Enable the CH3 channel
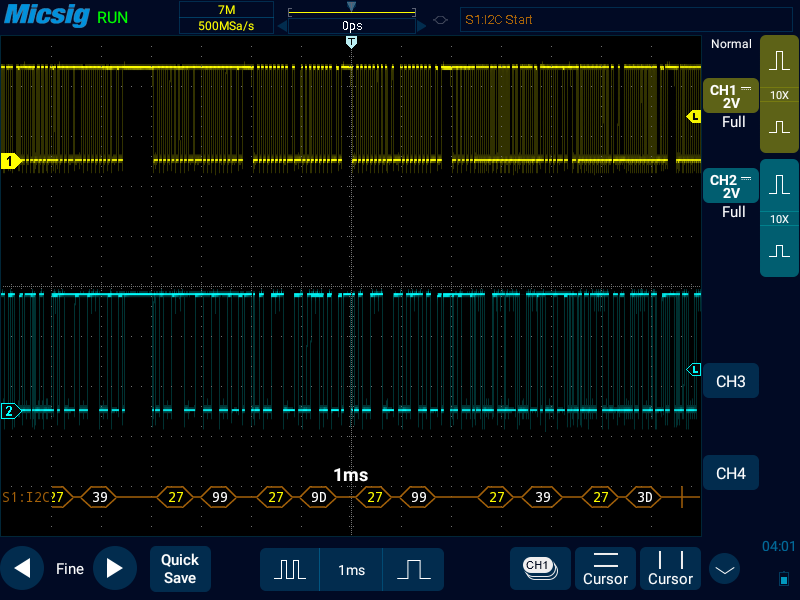 tap(731, 381)
